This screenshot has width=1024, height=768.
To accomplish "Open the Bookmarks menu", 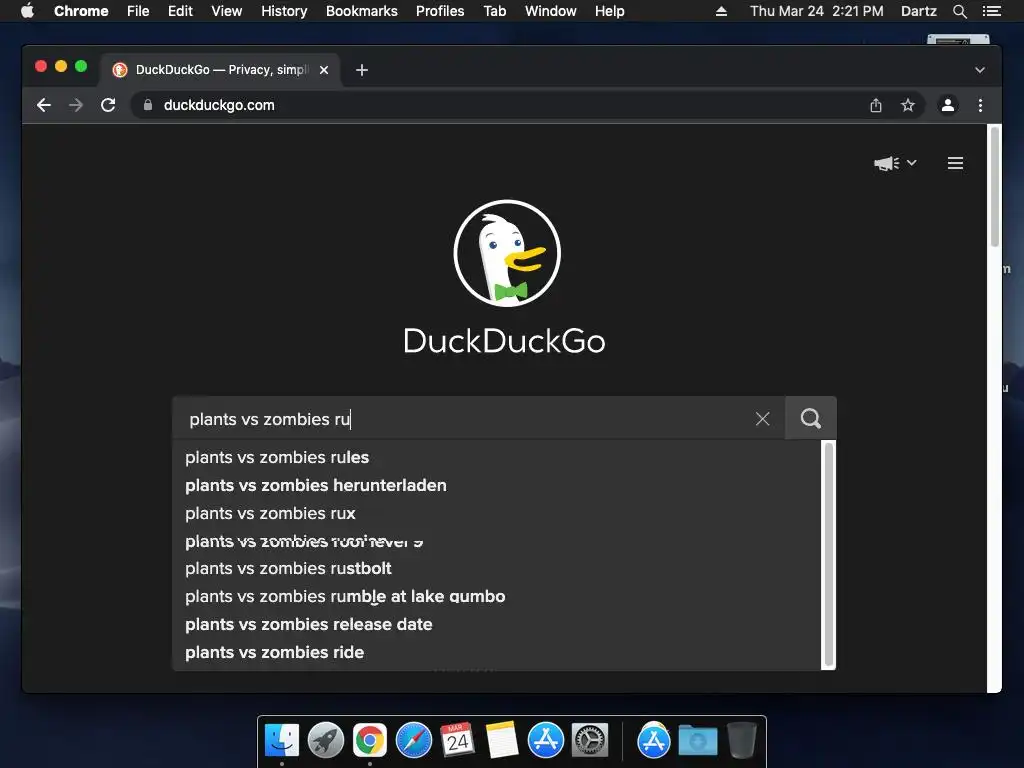I will click(362, 11).
